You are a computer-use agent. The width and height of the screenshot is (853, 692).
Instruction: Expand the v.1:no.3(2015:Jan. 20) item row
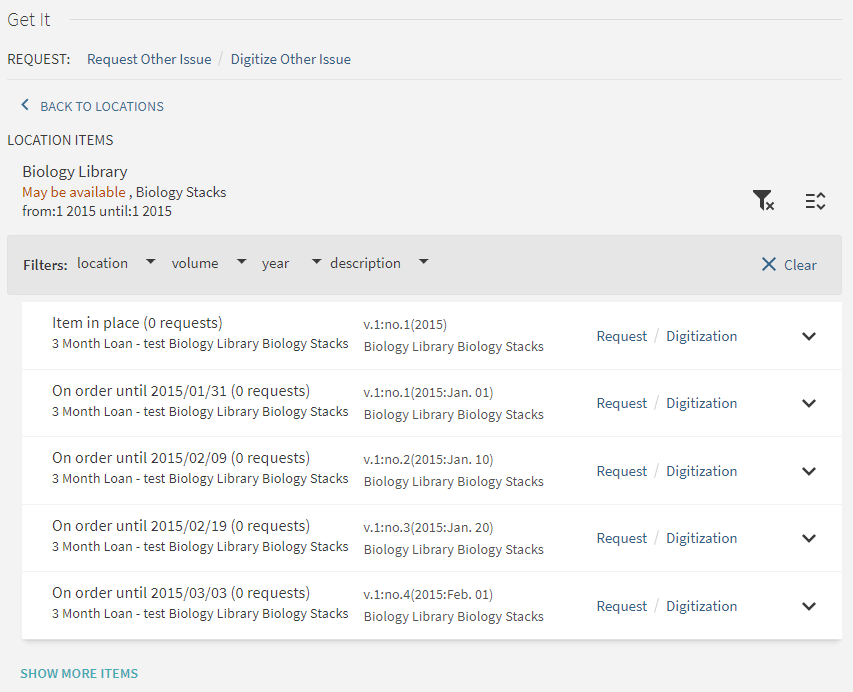point(809,538)
